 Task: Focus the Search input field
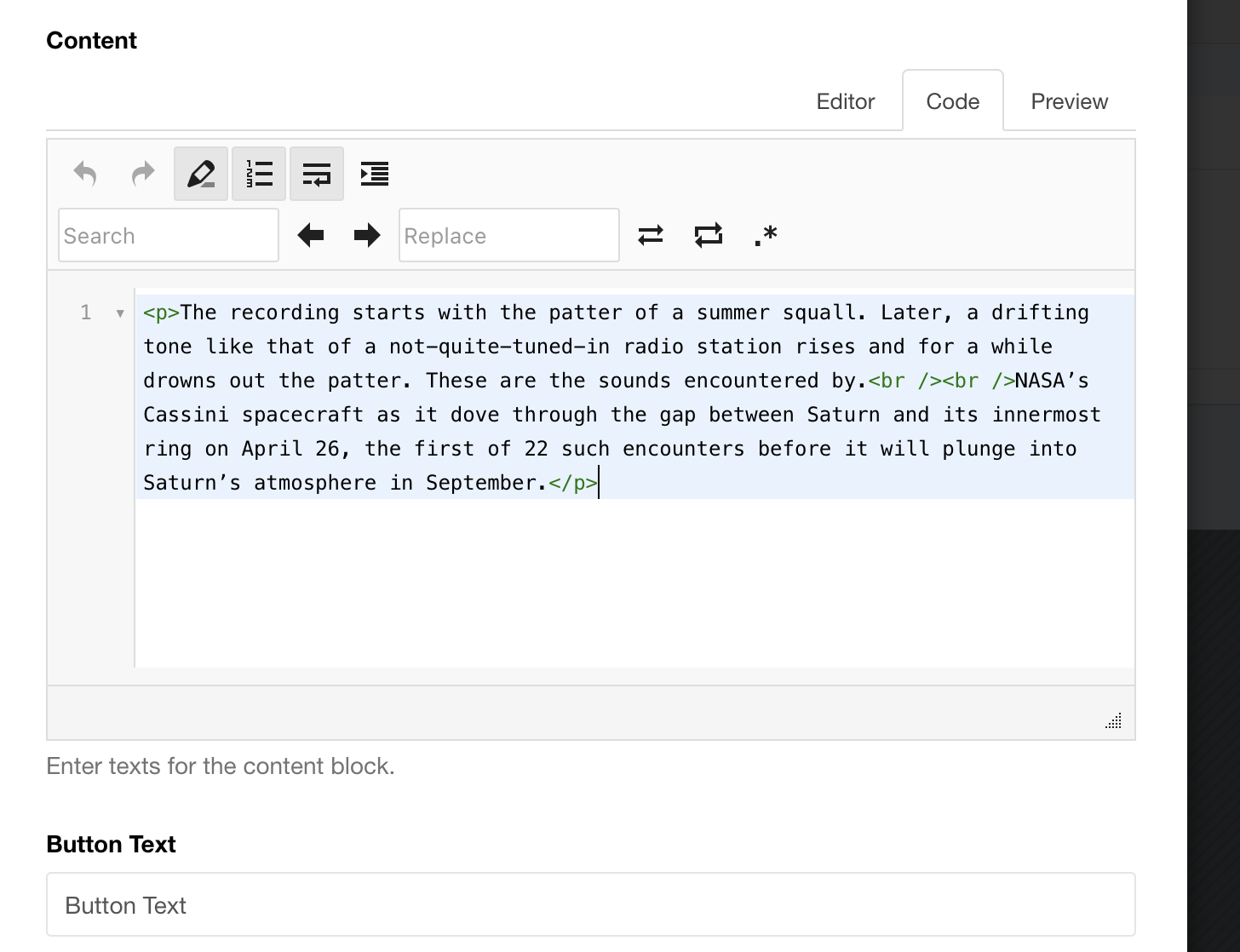coord(169,235)
